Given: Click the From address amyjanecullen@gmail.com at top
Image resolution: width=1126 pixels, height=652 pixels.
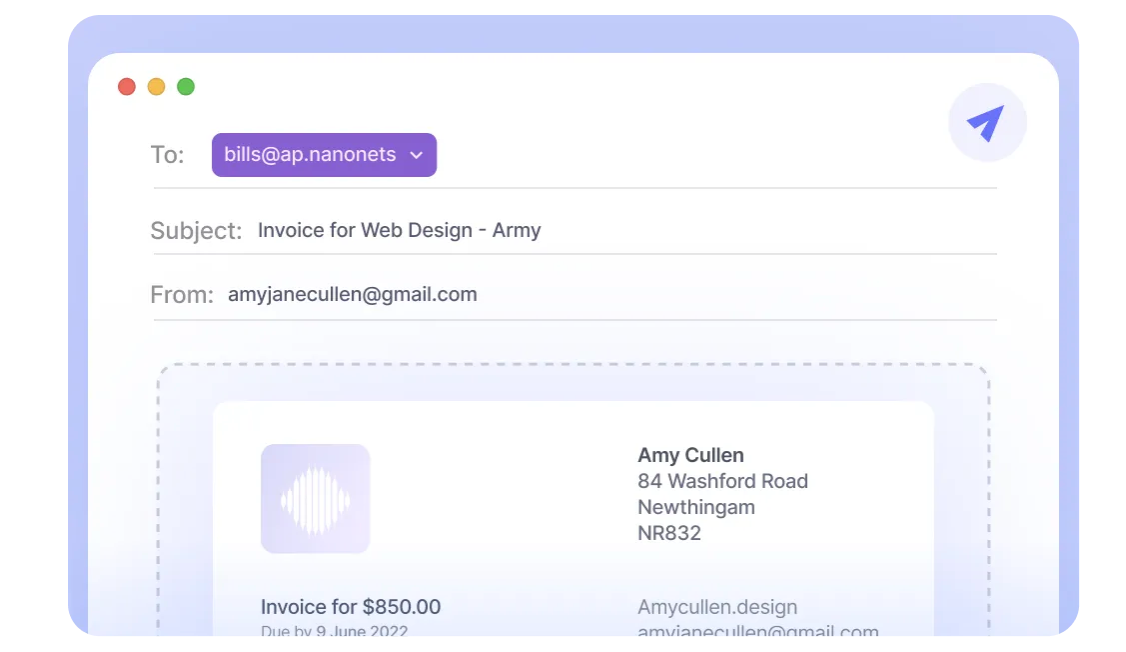Looking at the screenshot, I should 352,294.
